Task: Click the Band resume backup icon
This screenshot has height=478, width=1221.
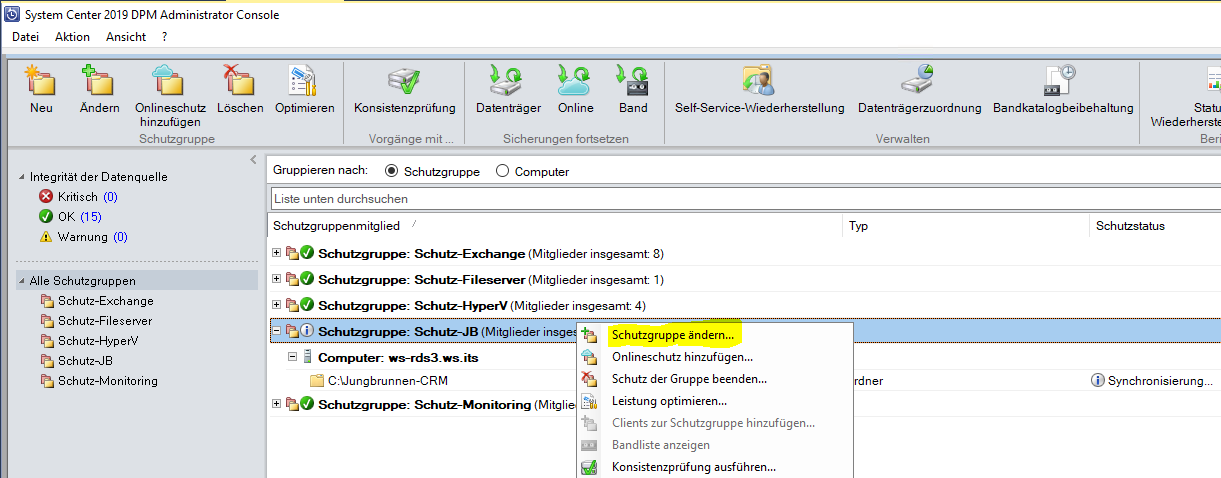Action: [x=633, y=80]
